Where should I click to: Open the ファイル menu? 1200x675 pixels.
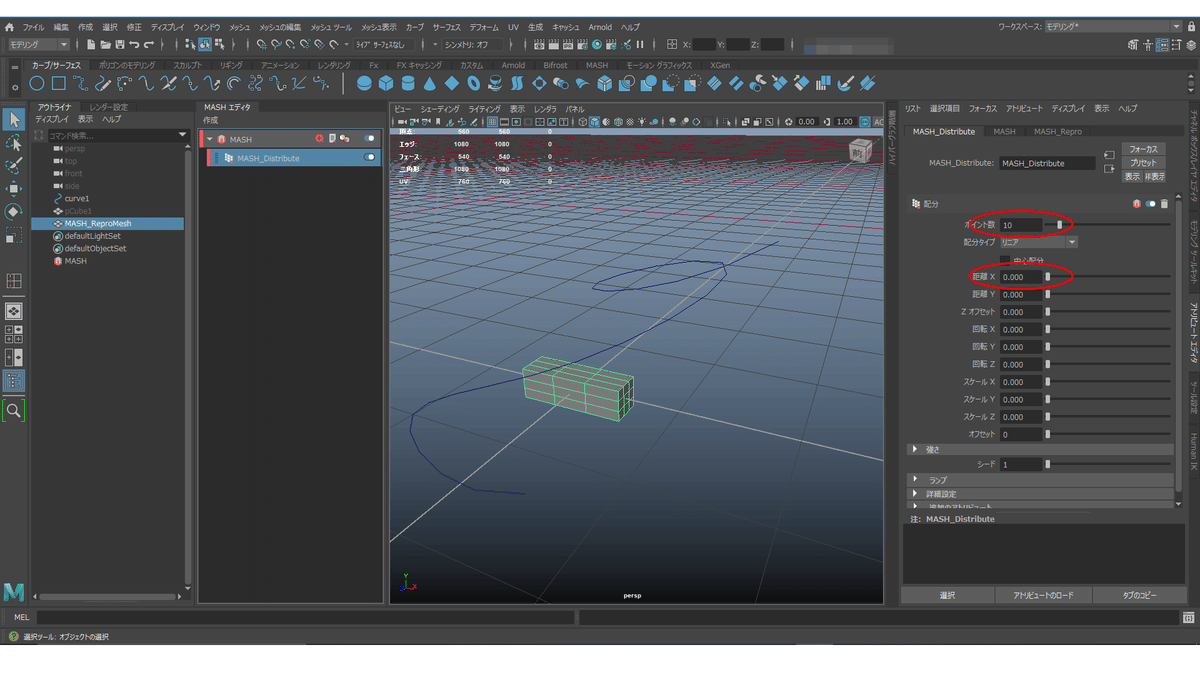click(x=34, y=27)
